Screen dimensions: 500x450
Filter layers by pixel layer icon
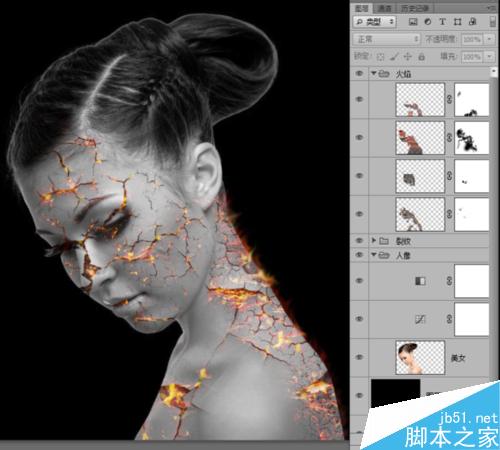413,22
